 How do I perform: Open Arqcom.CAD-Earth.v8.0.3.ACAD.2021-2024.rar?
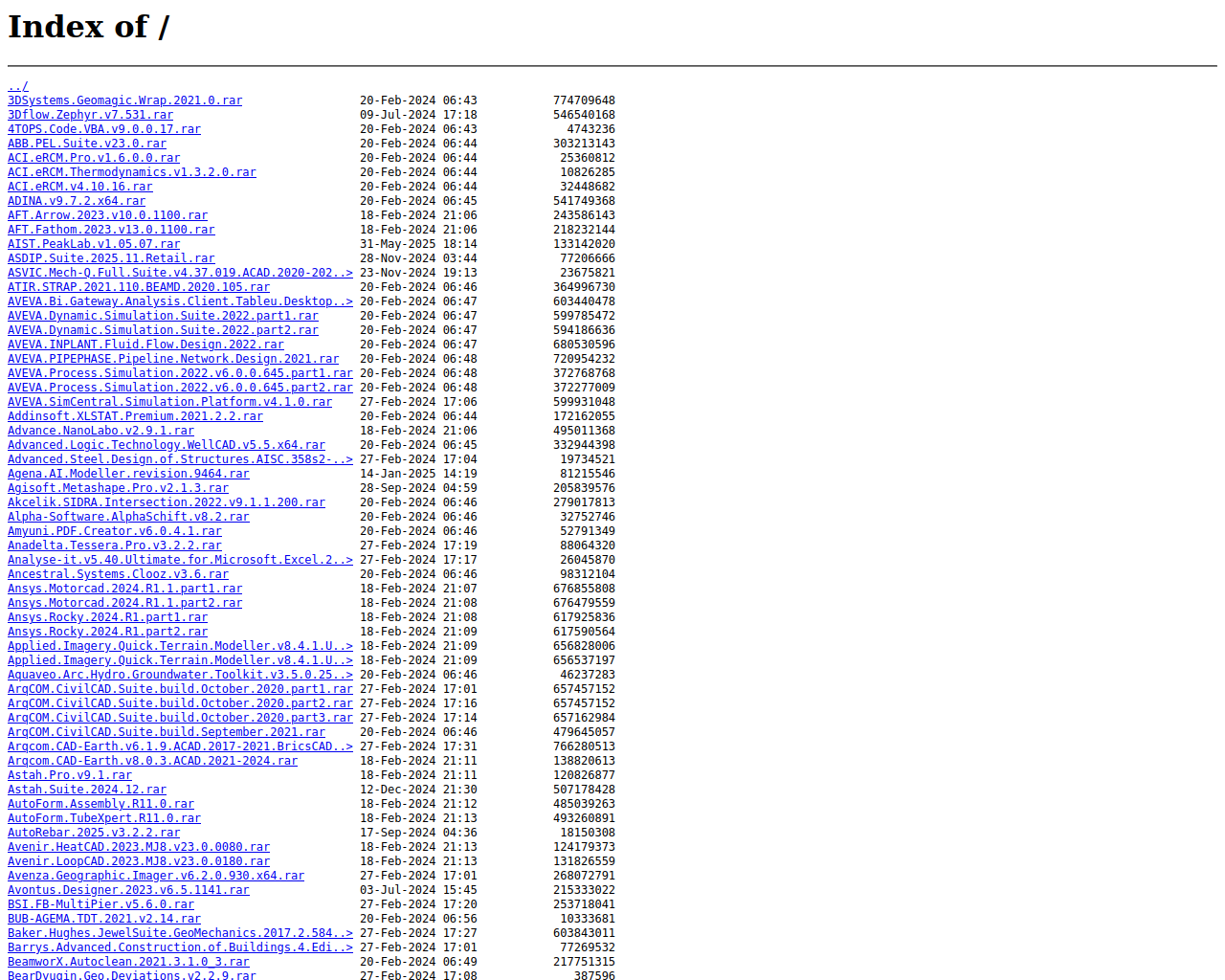tap(152, 761)
